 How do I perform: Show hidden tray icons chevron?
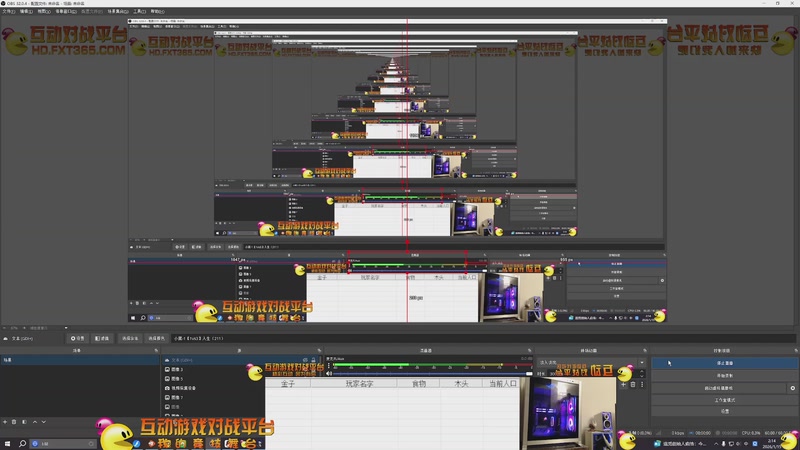(x=715, y=443)
